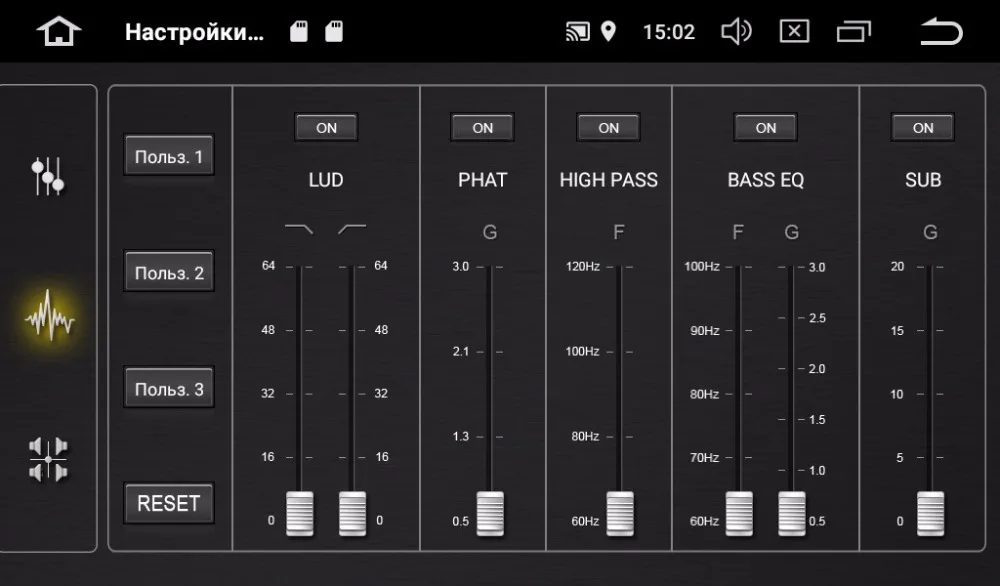Tap the GPS location status icon
The image size is (1000, 586).
[x=608, y=31]
